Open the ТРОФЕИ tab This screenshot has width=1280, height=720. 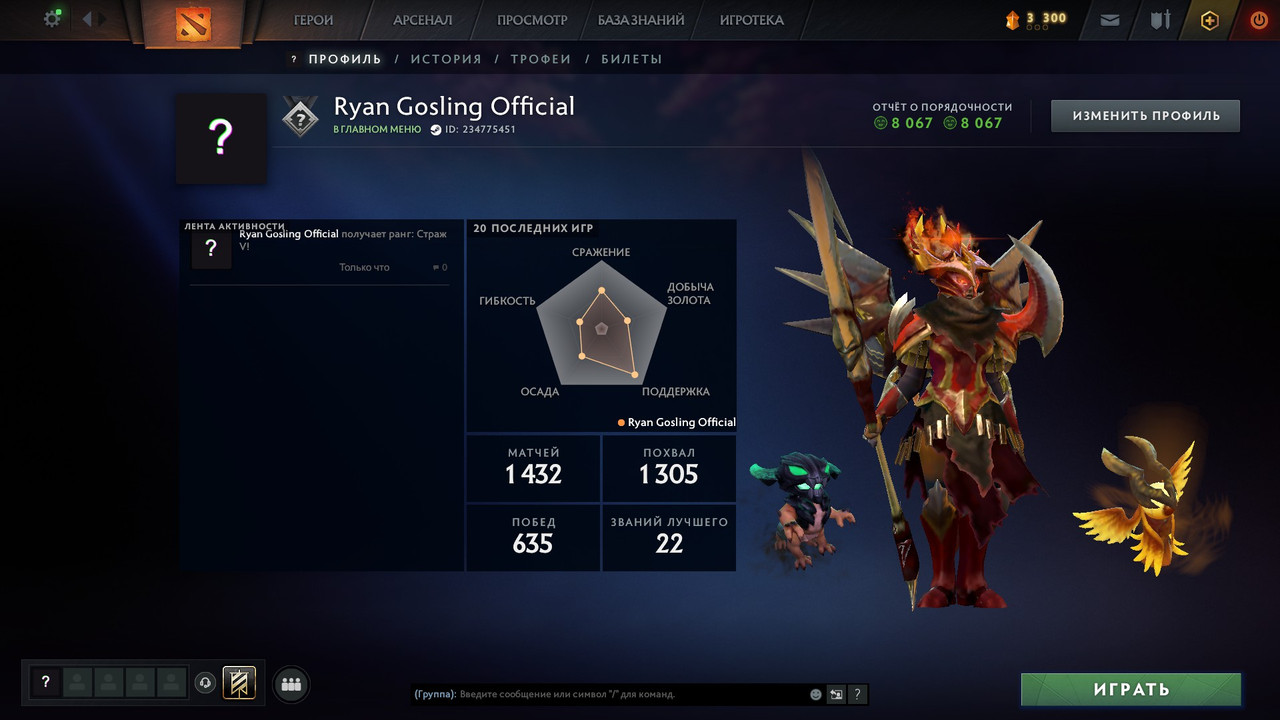541,59
